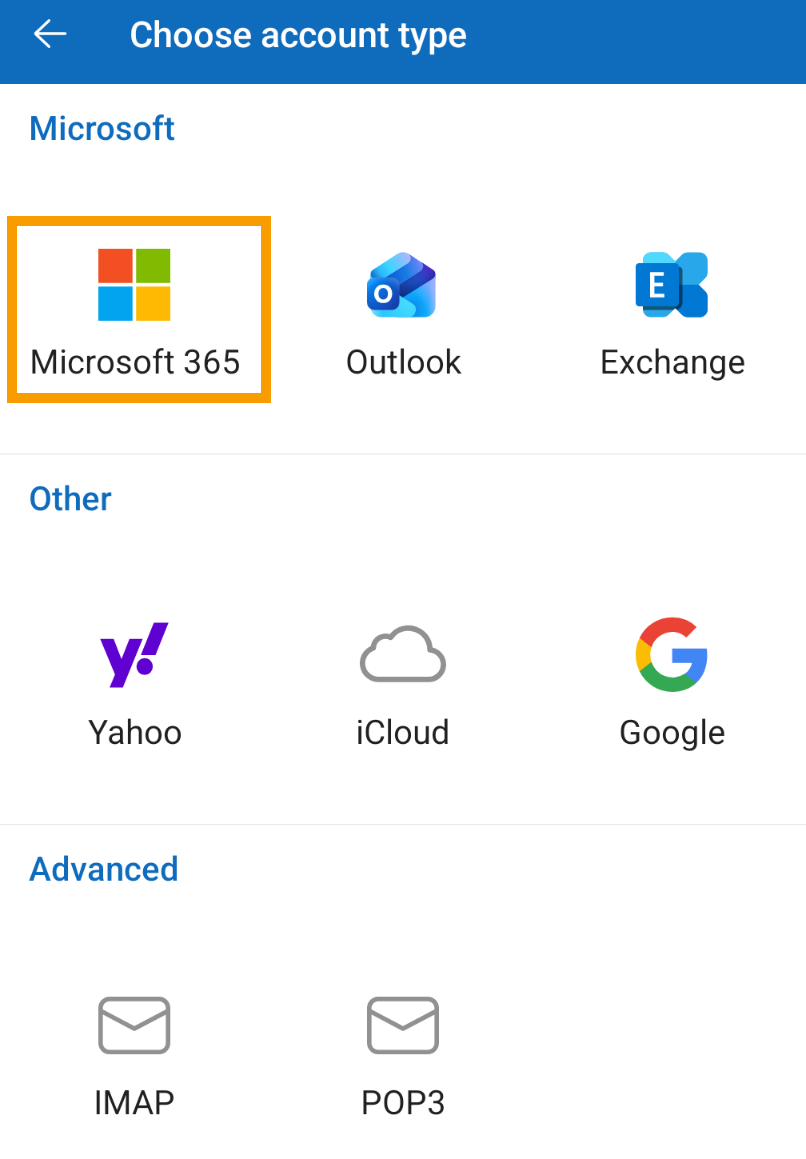Tap the Google G logo
Viewport: 806px width, 1159px height.
[671, 655]
